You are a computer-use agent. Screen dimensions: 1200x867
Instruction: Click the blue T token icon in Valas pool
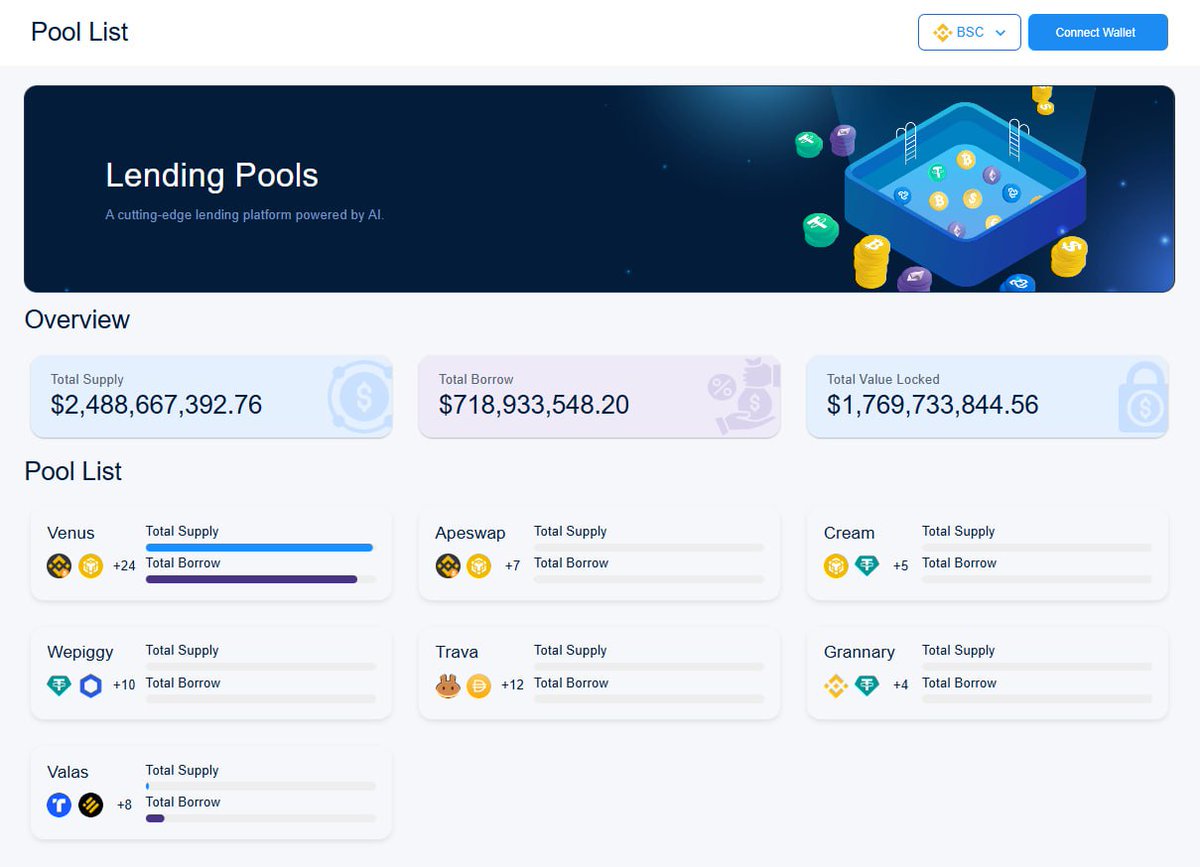click(x=59, y=805)
